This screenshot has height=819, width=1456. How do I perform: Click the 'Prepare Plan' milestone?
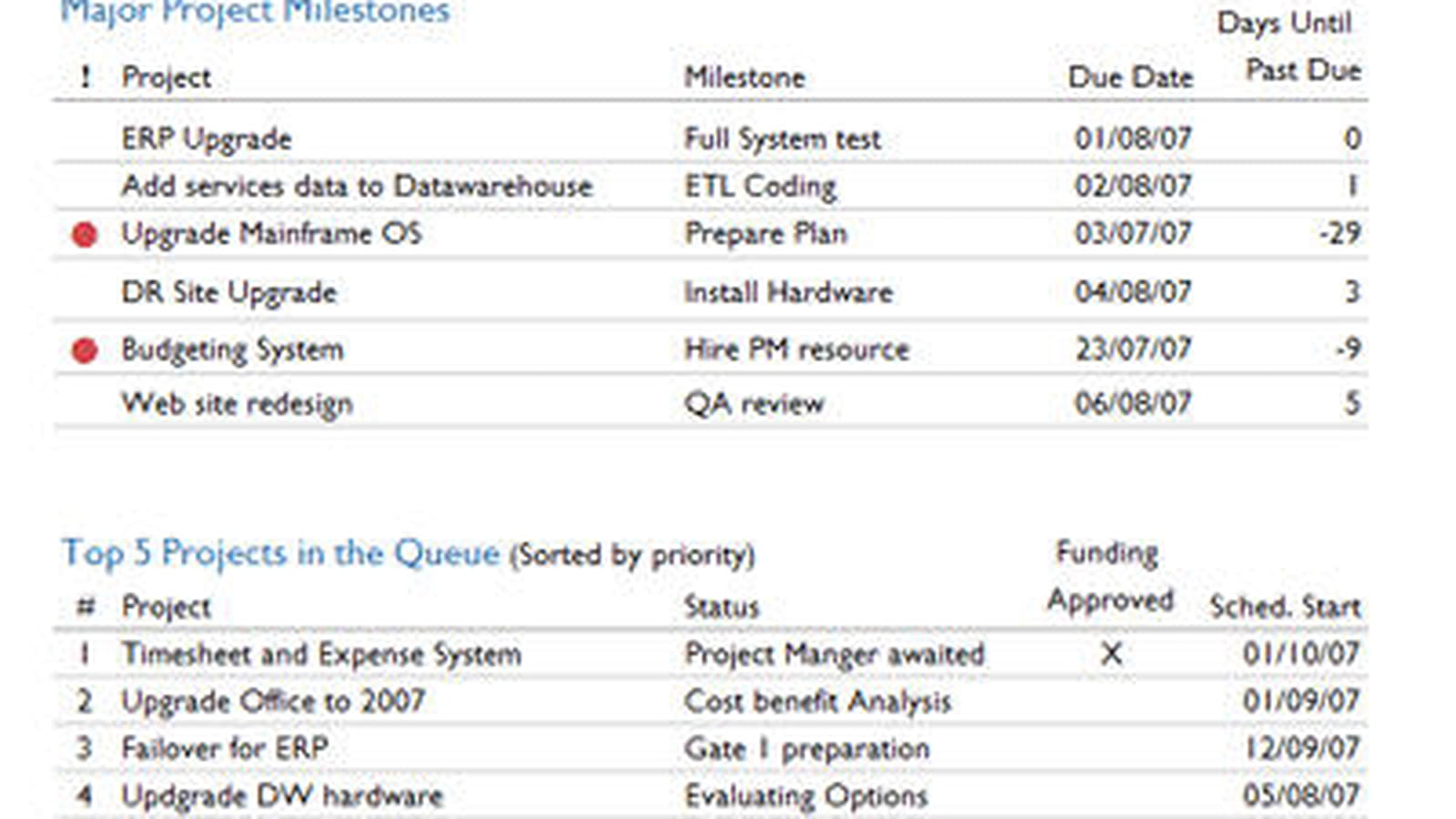click(x=765, y=234)
